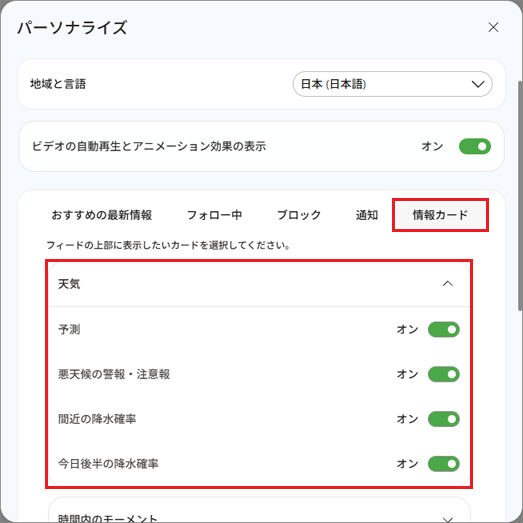The width and height of the screenshot is (523, 523).
Task: Open the ブロック tab
Action: pyautogui.click(x=299, y=215)
